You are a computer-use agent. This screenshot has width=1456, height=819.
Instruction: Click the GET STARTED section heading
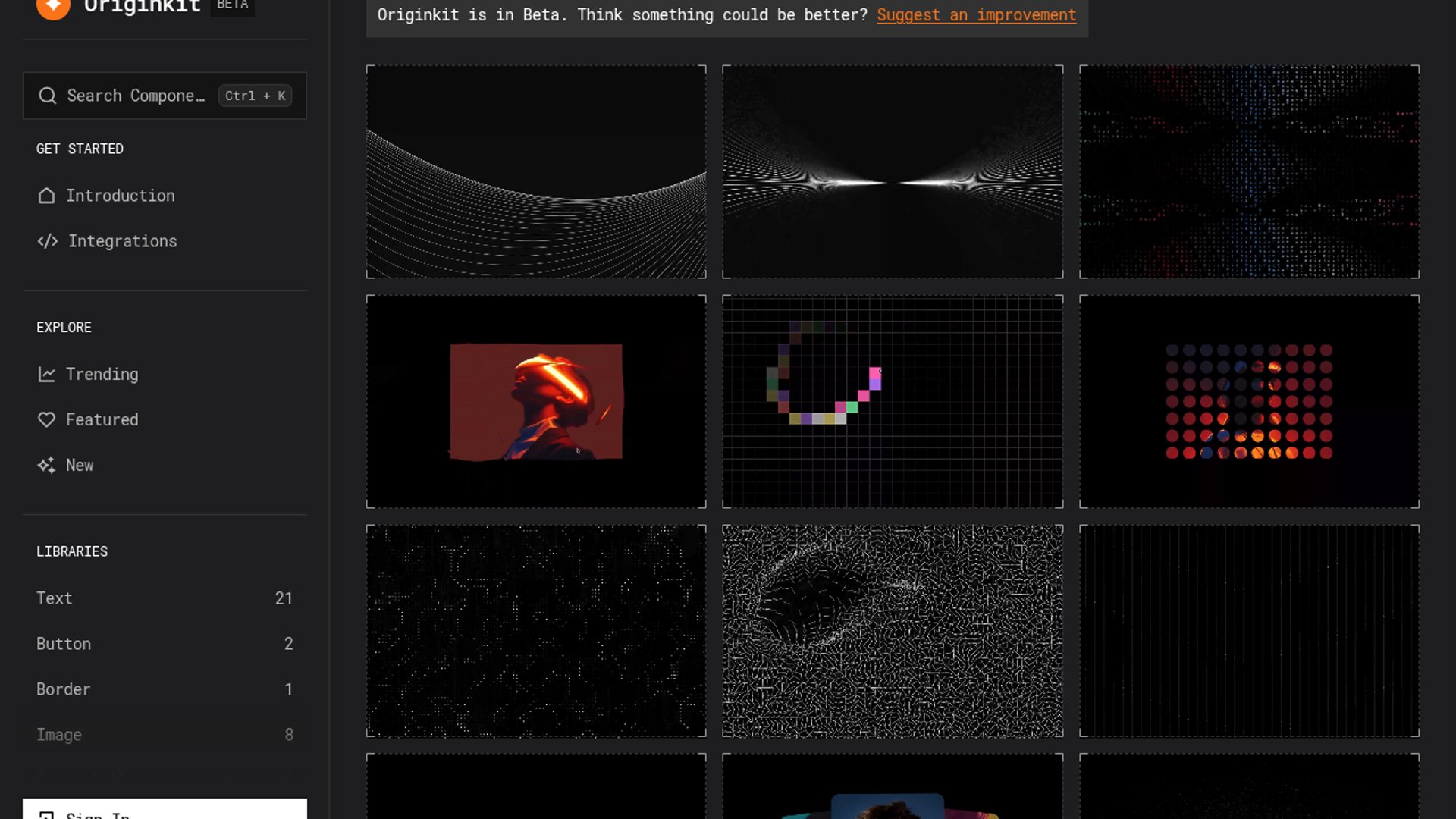[x=80, y=149]
